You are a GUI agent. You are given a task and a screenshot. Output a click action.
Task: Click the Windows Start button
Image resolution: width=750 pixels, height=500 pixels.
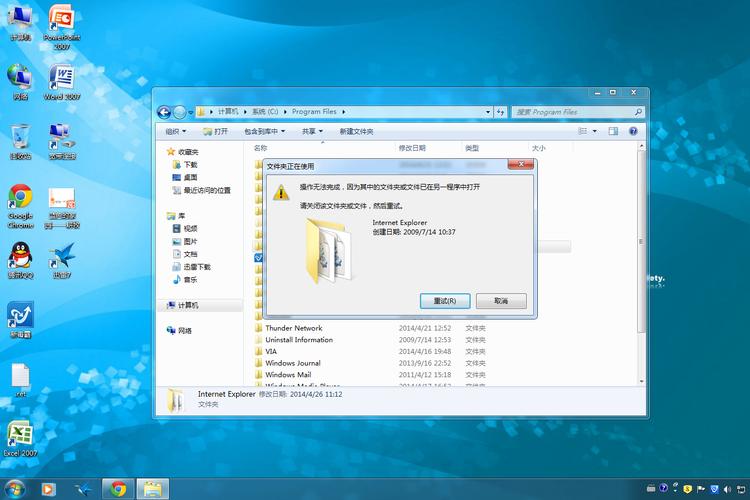pos(17,489)
